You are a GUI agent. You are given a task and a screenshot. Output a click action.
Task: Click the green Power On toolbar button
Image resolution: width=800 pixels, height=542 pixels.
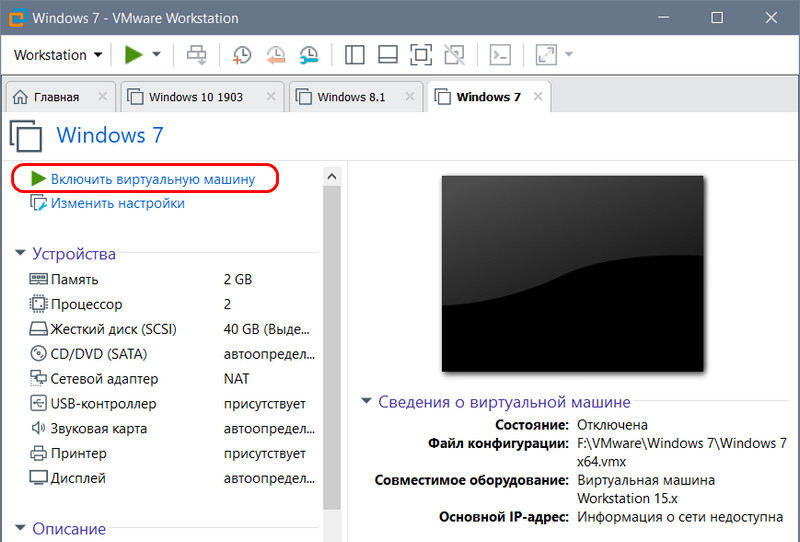(x=134, y=55)
